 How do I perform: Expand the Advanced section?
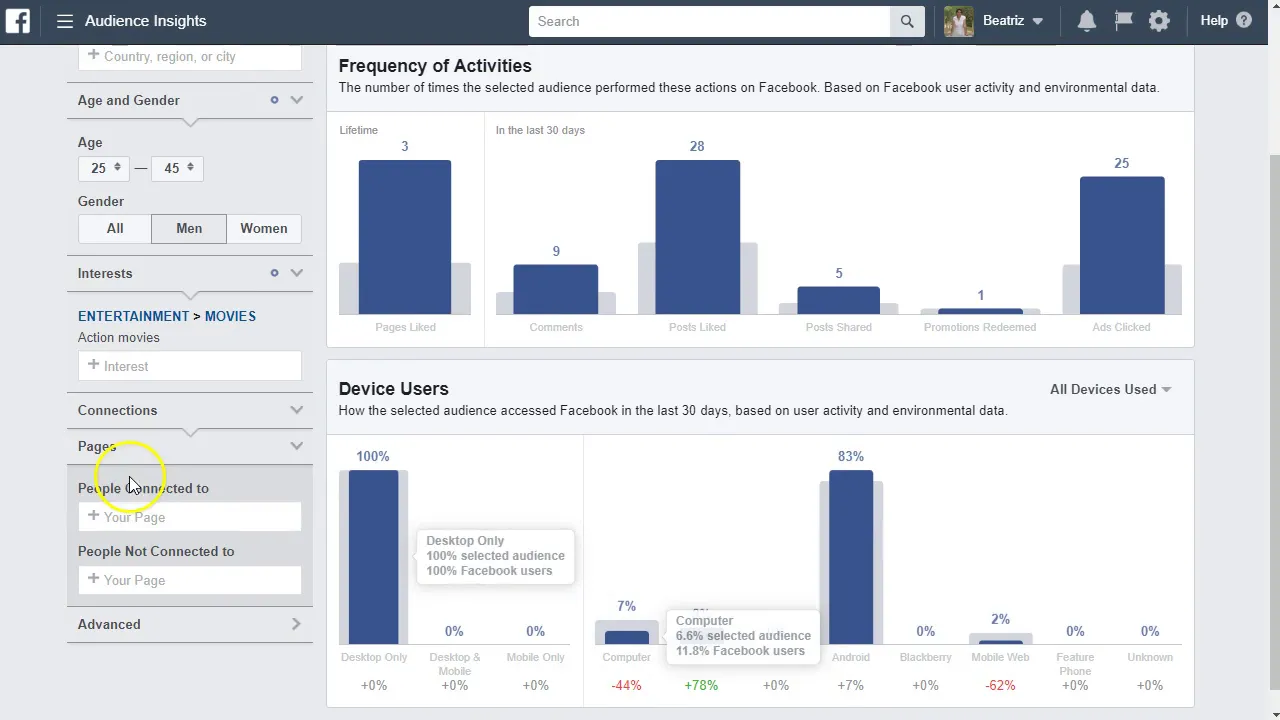296,624
